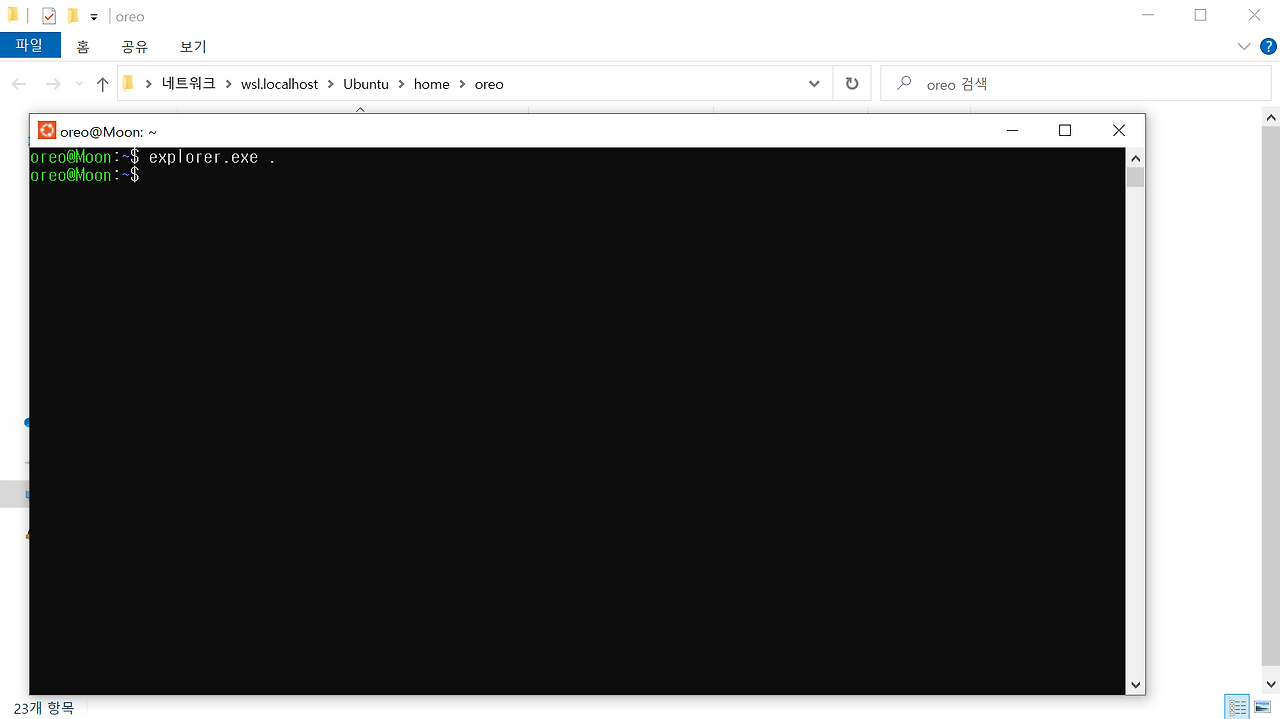Open the quick access toolbar customize menu
Viewport: 1280px width, 719px height.
click(93, 15)
